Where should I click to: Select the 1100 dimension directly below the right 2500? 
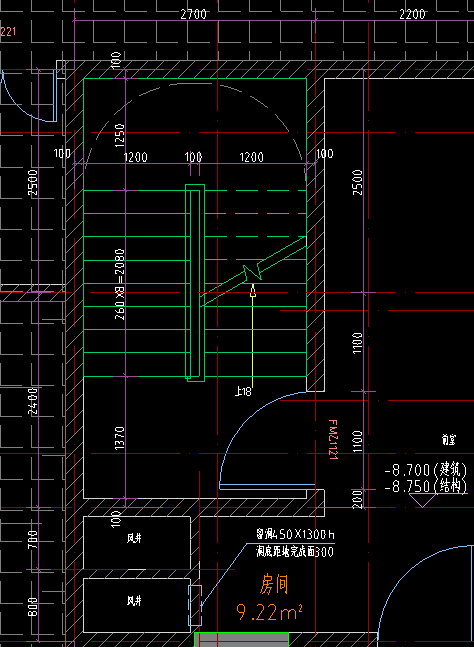click(358, 342)
